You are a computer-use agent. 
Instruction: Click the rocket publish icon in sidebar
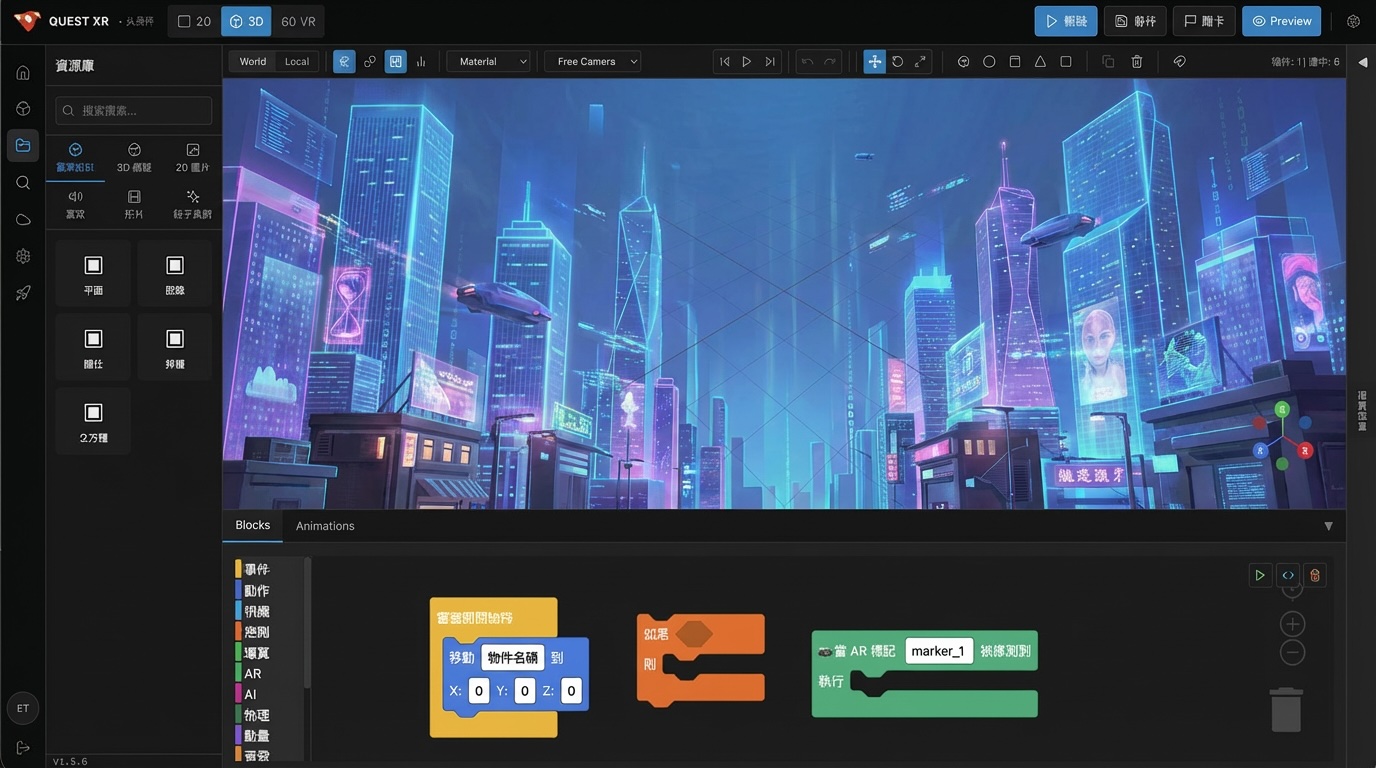tap(23, 293)
